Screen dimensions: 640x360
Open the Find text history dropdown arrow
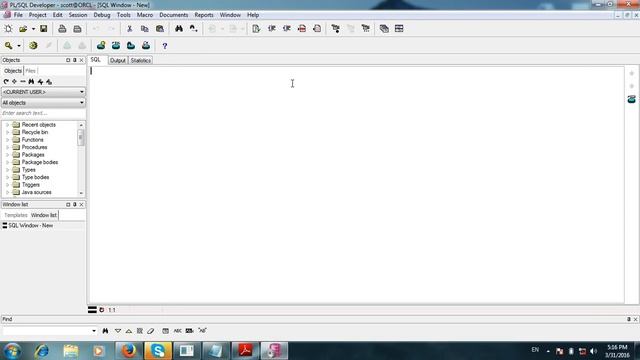(x=94, y=331)
